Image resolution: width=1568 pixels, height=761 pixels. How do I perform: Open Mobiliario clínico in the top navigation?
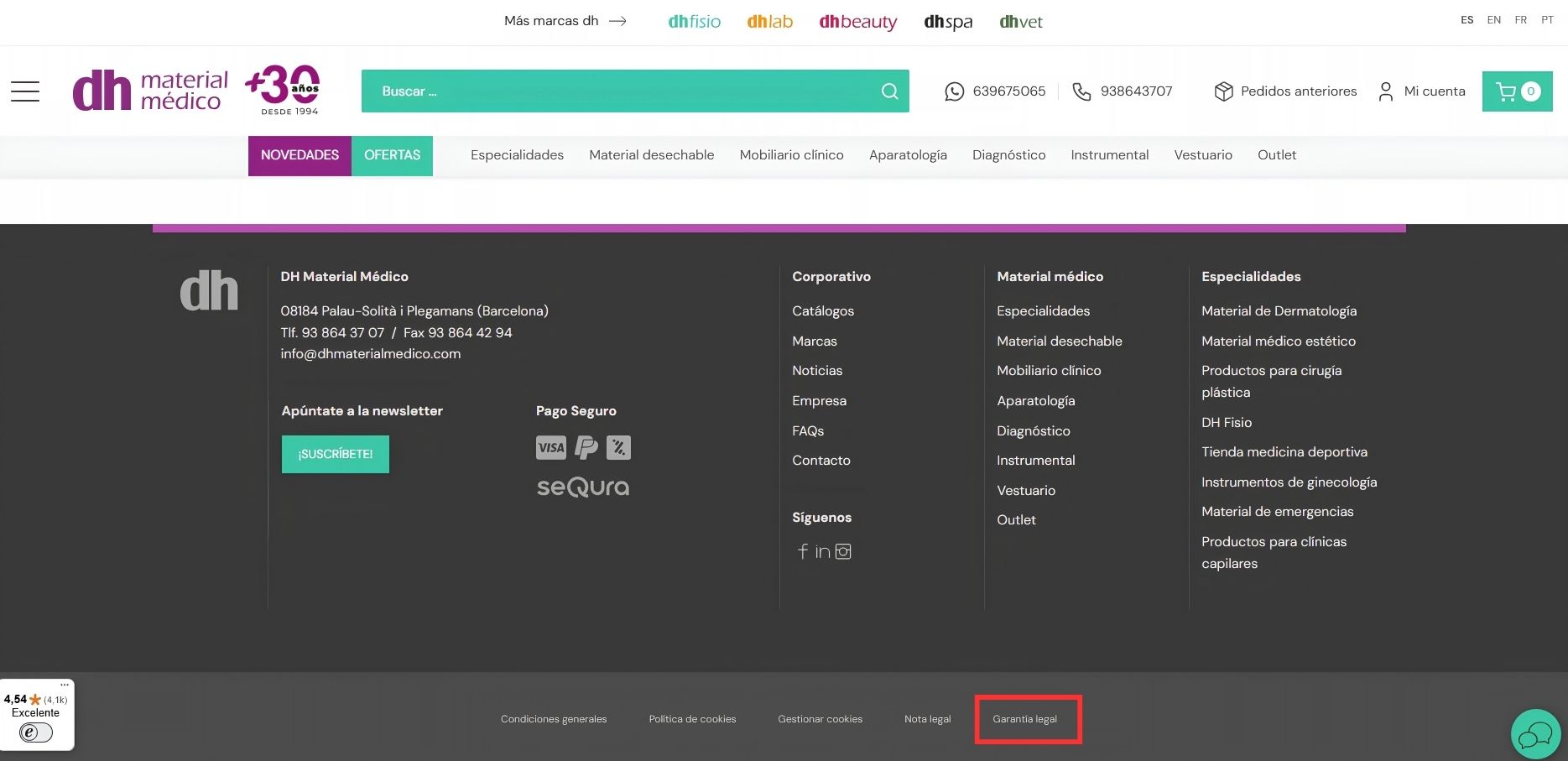[x=791, y=155]
